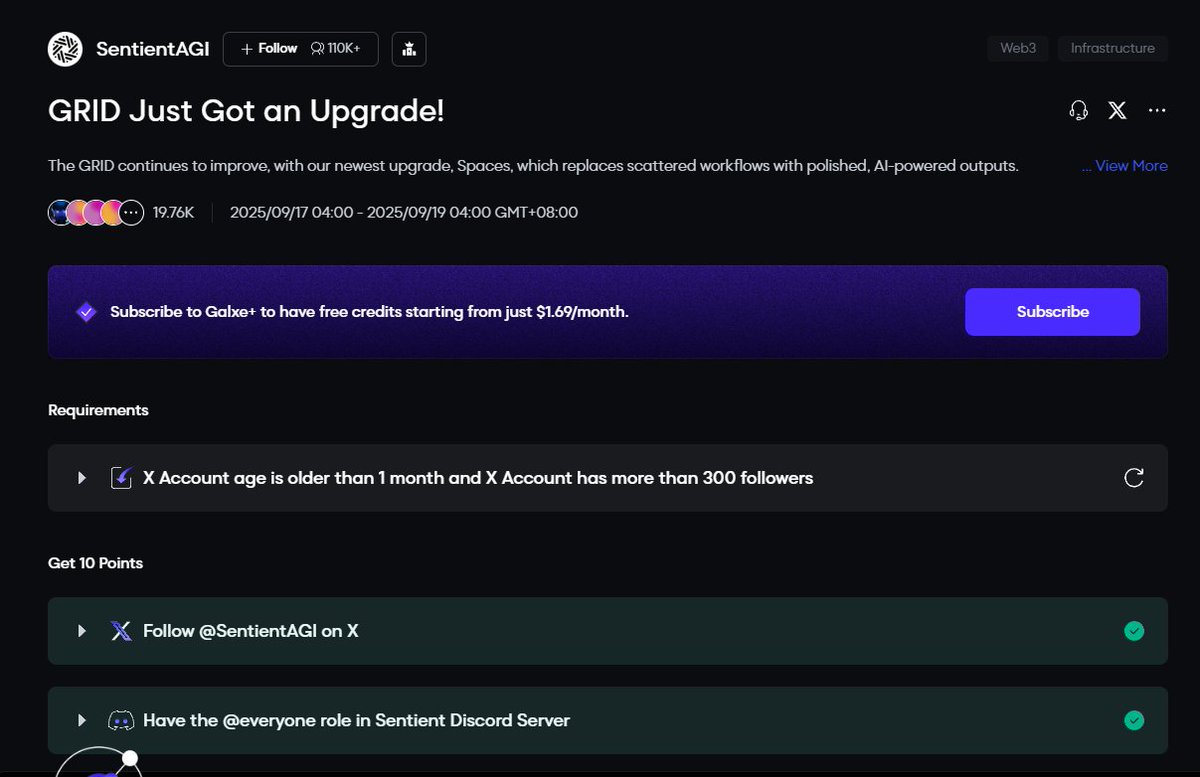Click the Discord icon on role task
The image size is (1200, 777).
point(121,720)
